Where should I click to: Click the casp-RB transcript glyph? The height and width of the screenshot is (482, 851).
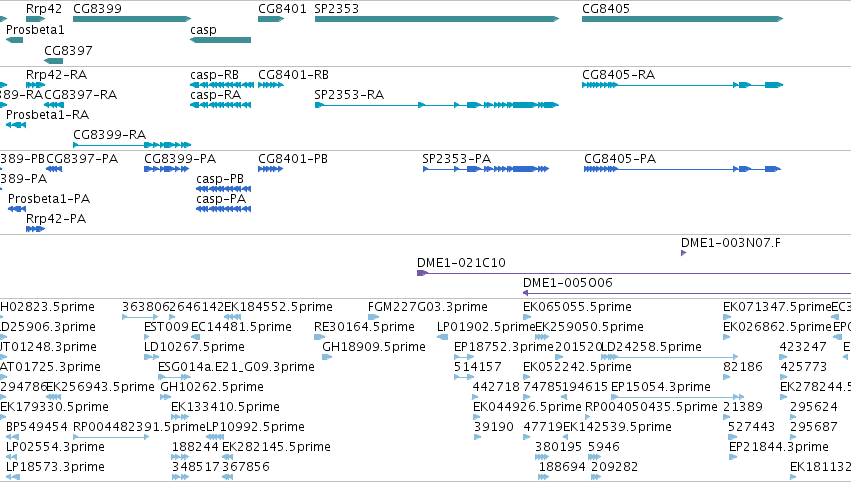pos(222,85)
